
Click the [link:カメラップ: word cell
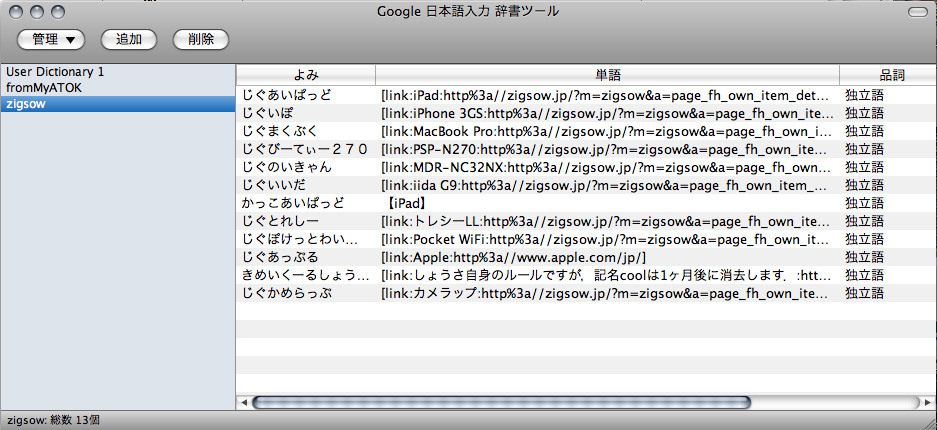click(608, 293)
